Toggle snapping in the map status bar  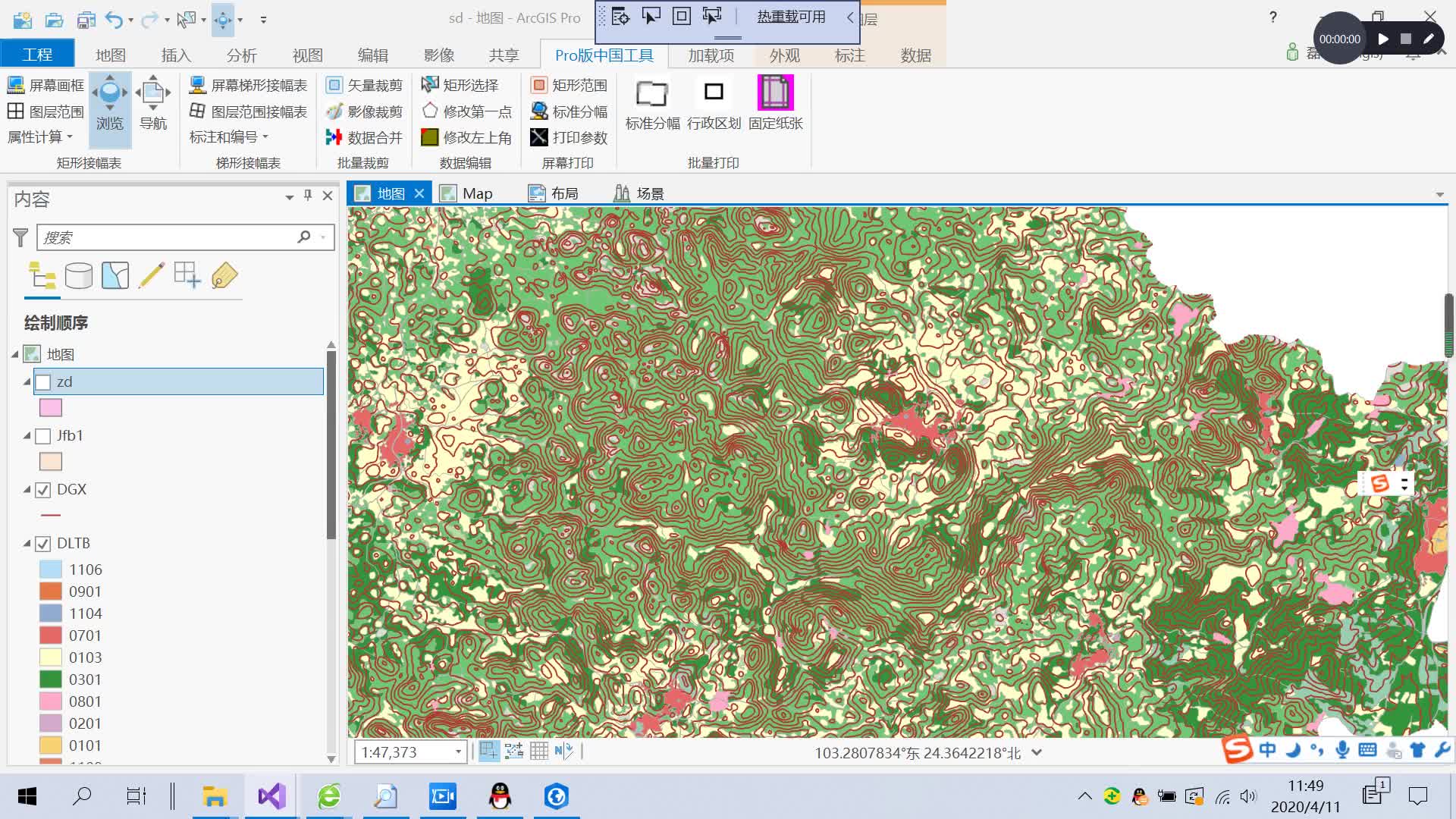pos(489,752)
